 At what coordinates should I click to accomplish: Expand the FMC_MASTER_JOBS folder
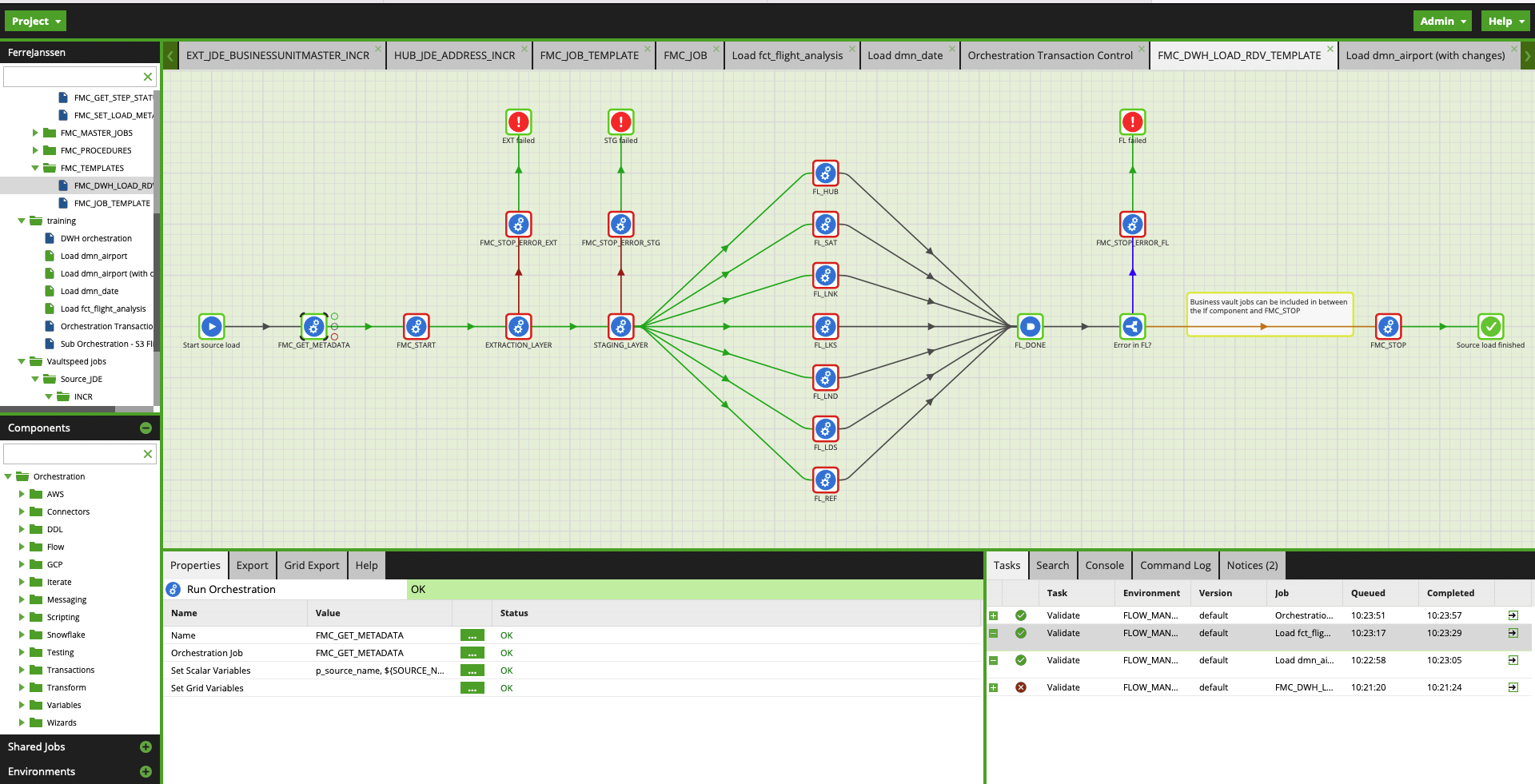[x=35, y=133]
